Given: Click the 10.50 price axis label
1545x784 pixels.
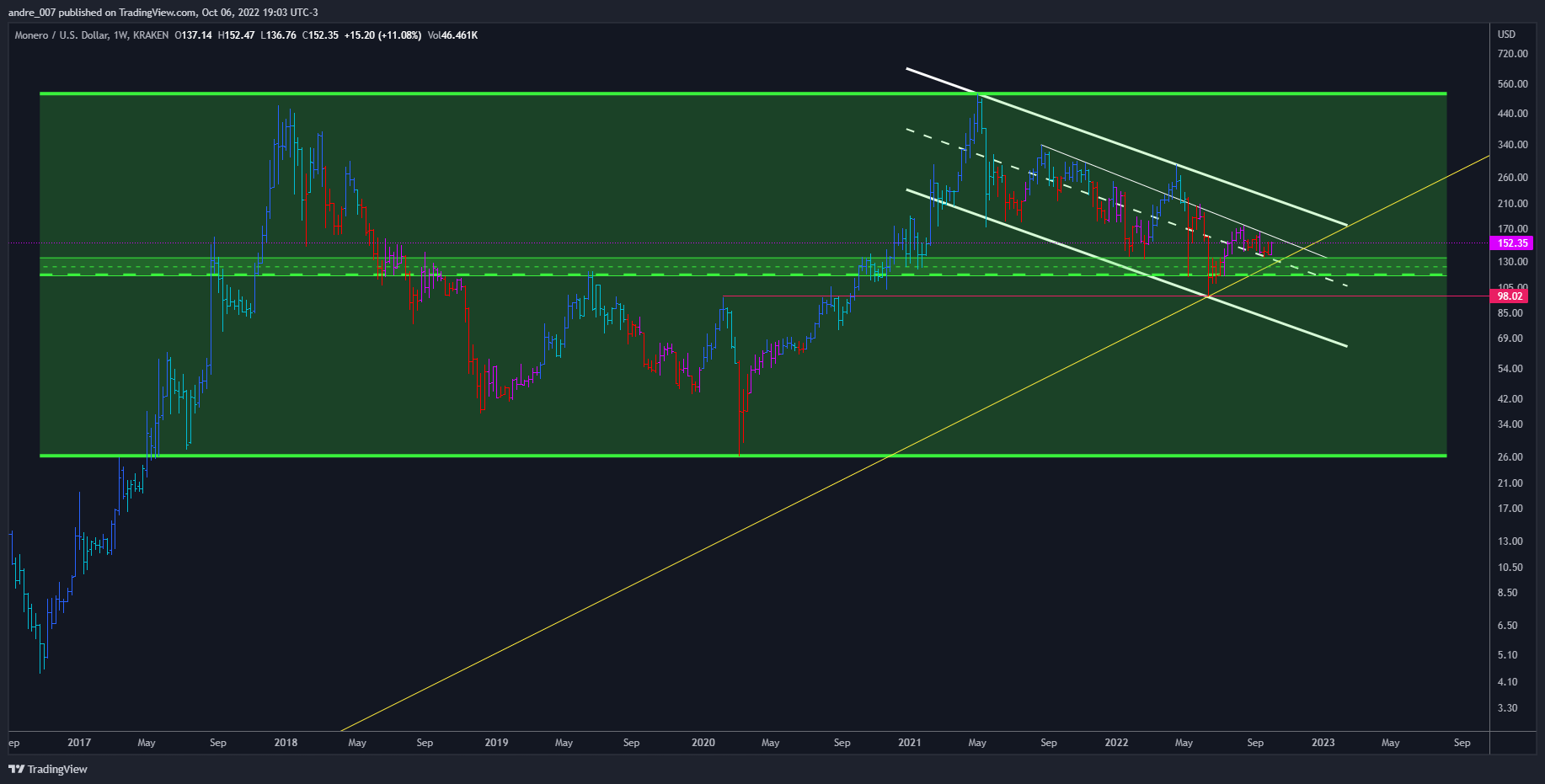Looking at the screenshot, I should [x=1510, y=568].
